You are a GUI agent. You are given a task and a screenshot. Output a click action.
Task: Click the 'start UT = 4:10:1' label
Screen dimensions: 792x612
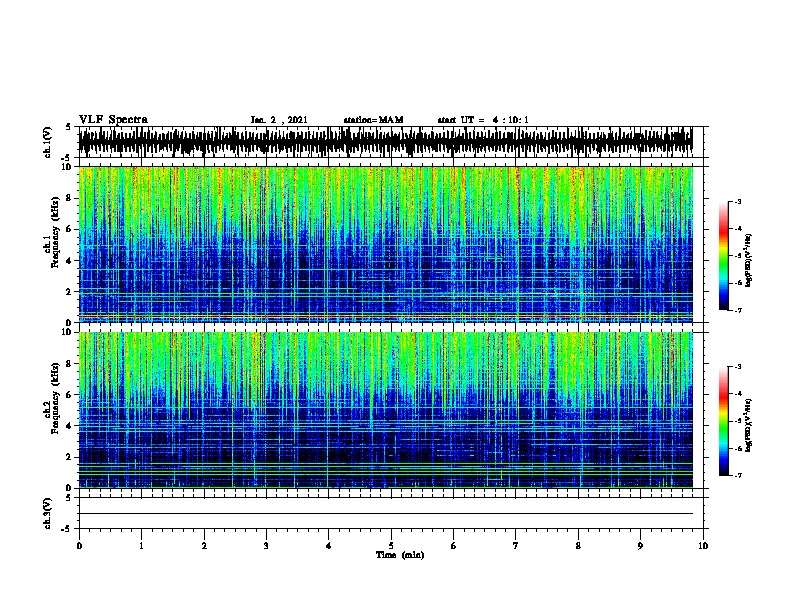coord(483,120)
